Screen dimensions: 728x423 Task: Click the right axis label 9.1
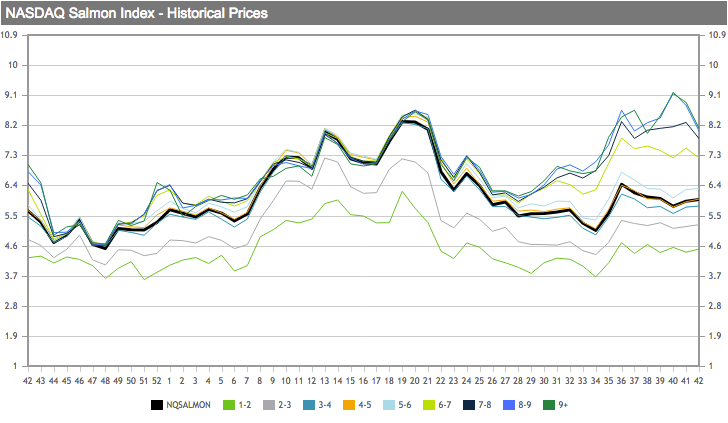(x=715, y=95)
